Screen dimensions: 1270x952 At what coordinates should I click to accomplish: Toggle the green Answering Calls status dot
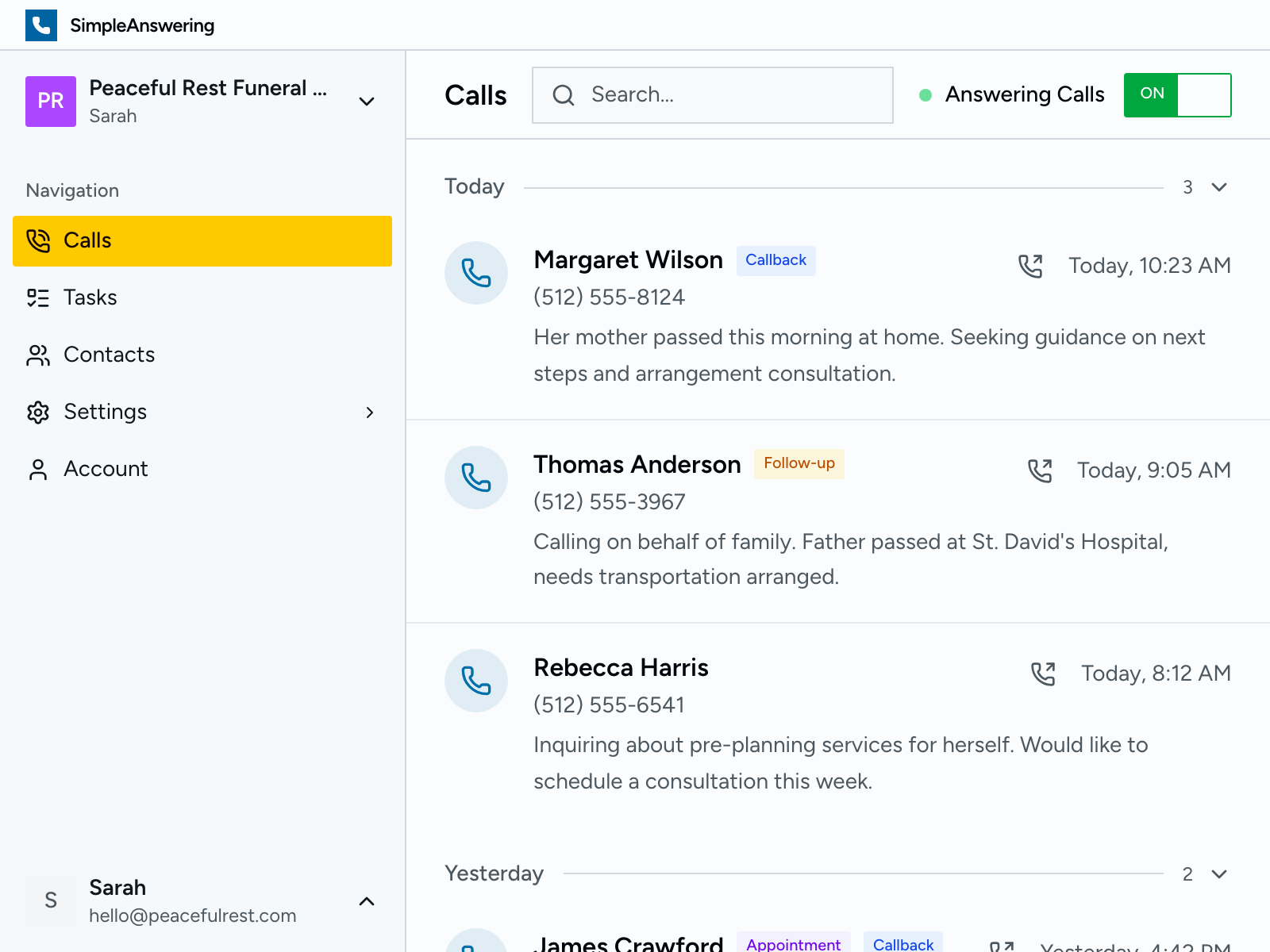pos(926,94)
